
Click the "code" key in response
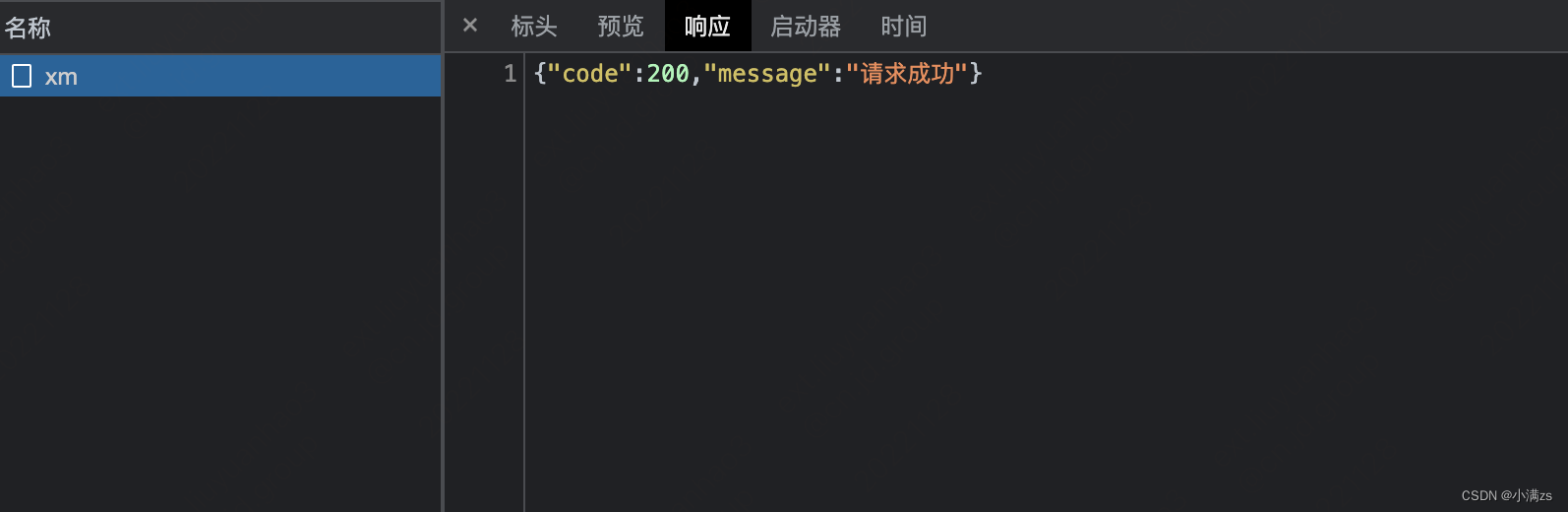590,74
